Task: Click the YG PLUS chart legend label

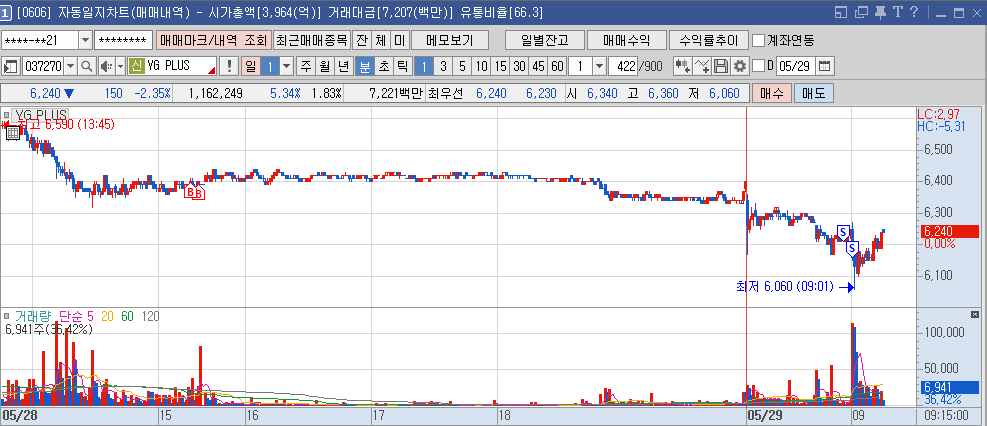Action: 40,115
